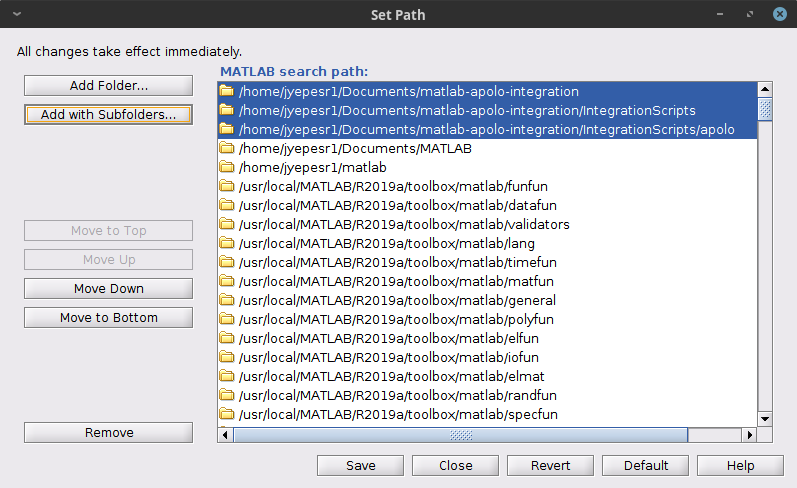Screen dimensions: 797x488
Task: Click folder icon beside datafun path
Action: tap(227, 205)
